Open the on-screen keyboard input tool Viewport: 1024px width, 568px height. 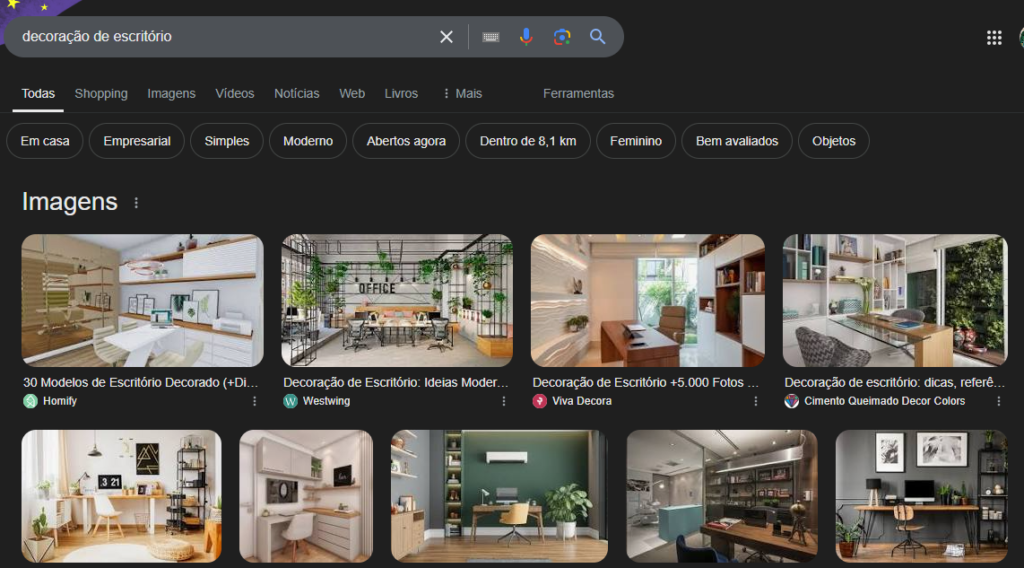coord(490,37)
